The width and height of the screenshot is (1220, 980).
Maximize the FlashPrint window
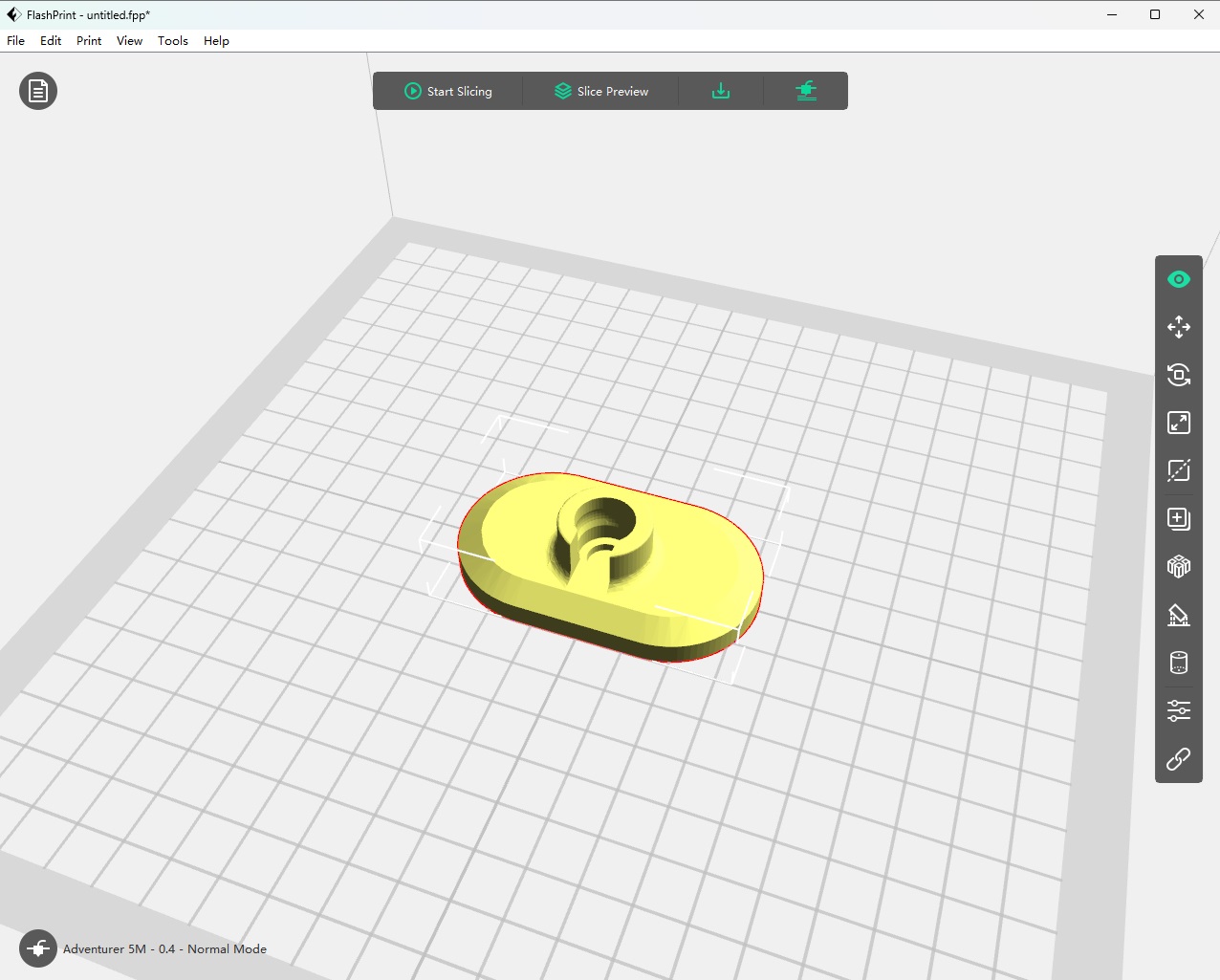pos(1155,14)
